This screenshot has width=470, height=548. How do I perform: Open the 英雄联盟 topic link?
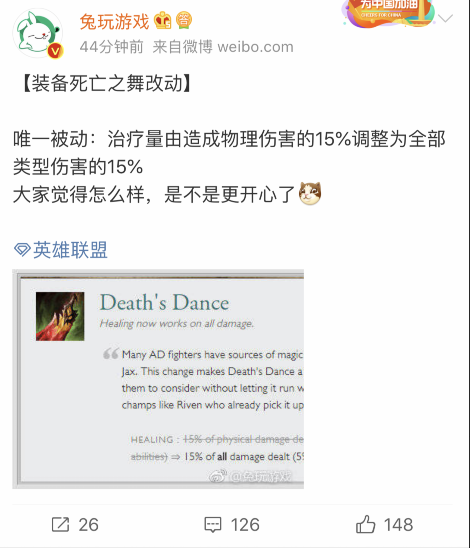[x=70, y=250]
